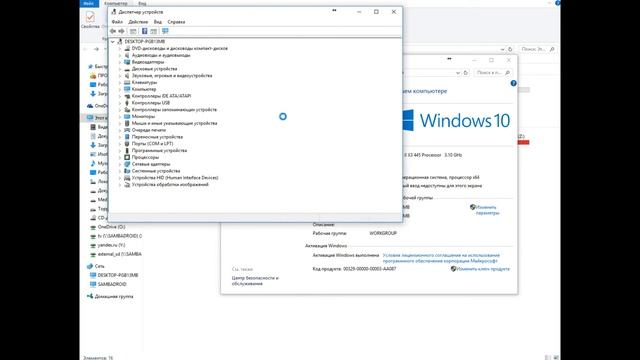Click the blue help icon in System window

pyautogui.click(x=513, y=83)
